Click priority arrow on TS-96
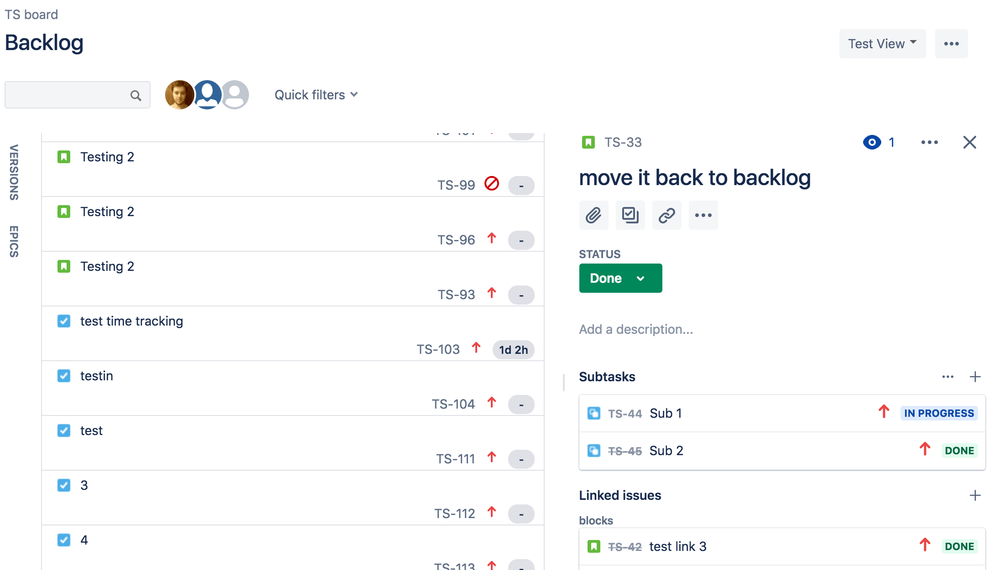Image resolution: width=999 pixels, height=570 pixels. coord(492,239)
